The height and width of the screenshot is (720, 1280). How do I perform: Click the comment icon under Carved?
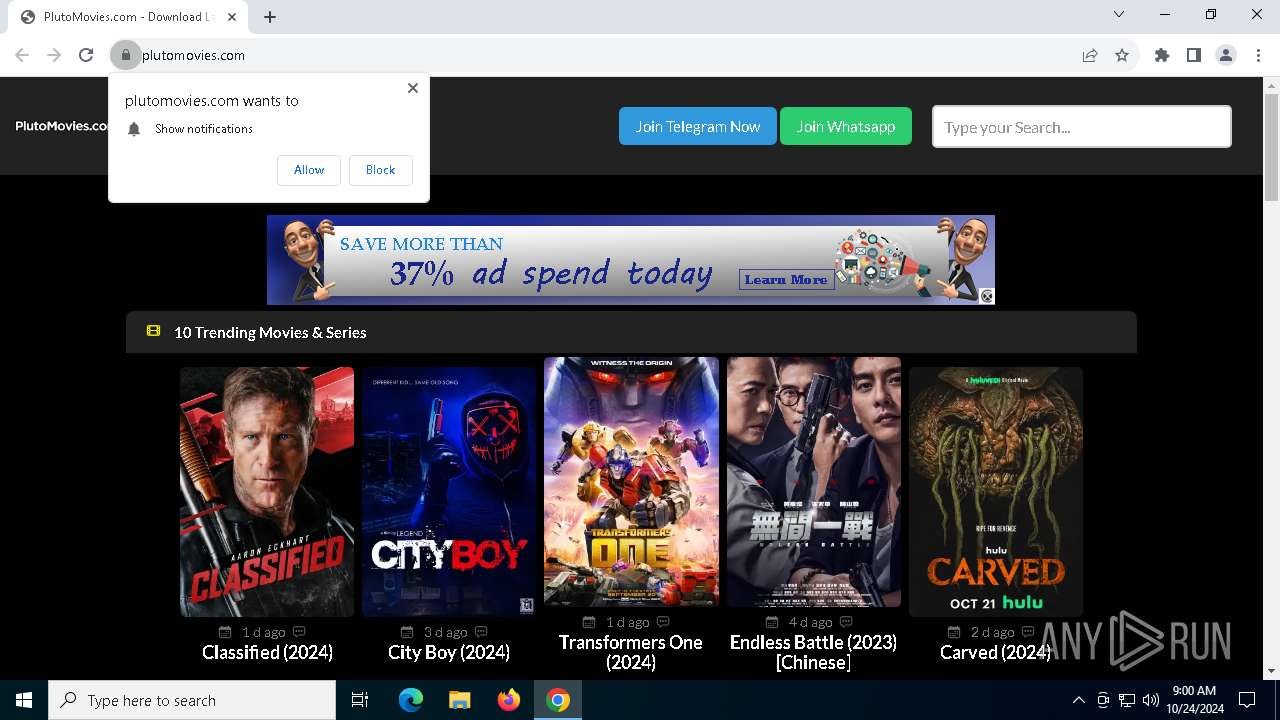point(1028,632)
